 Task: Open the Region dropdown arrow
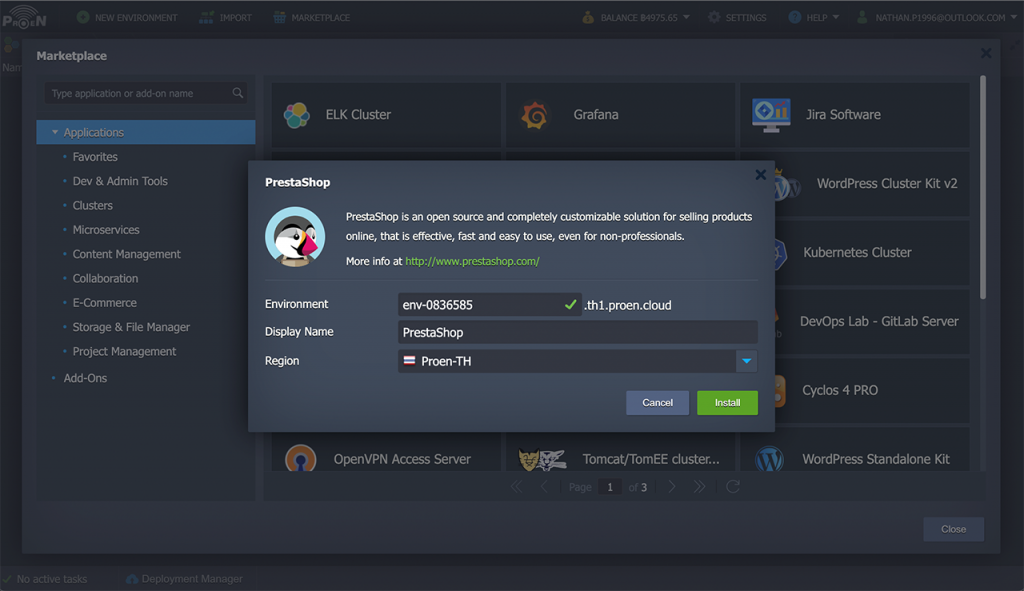[746, 361]
